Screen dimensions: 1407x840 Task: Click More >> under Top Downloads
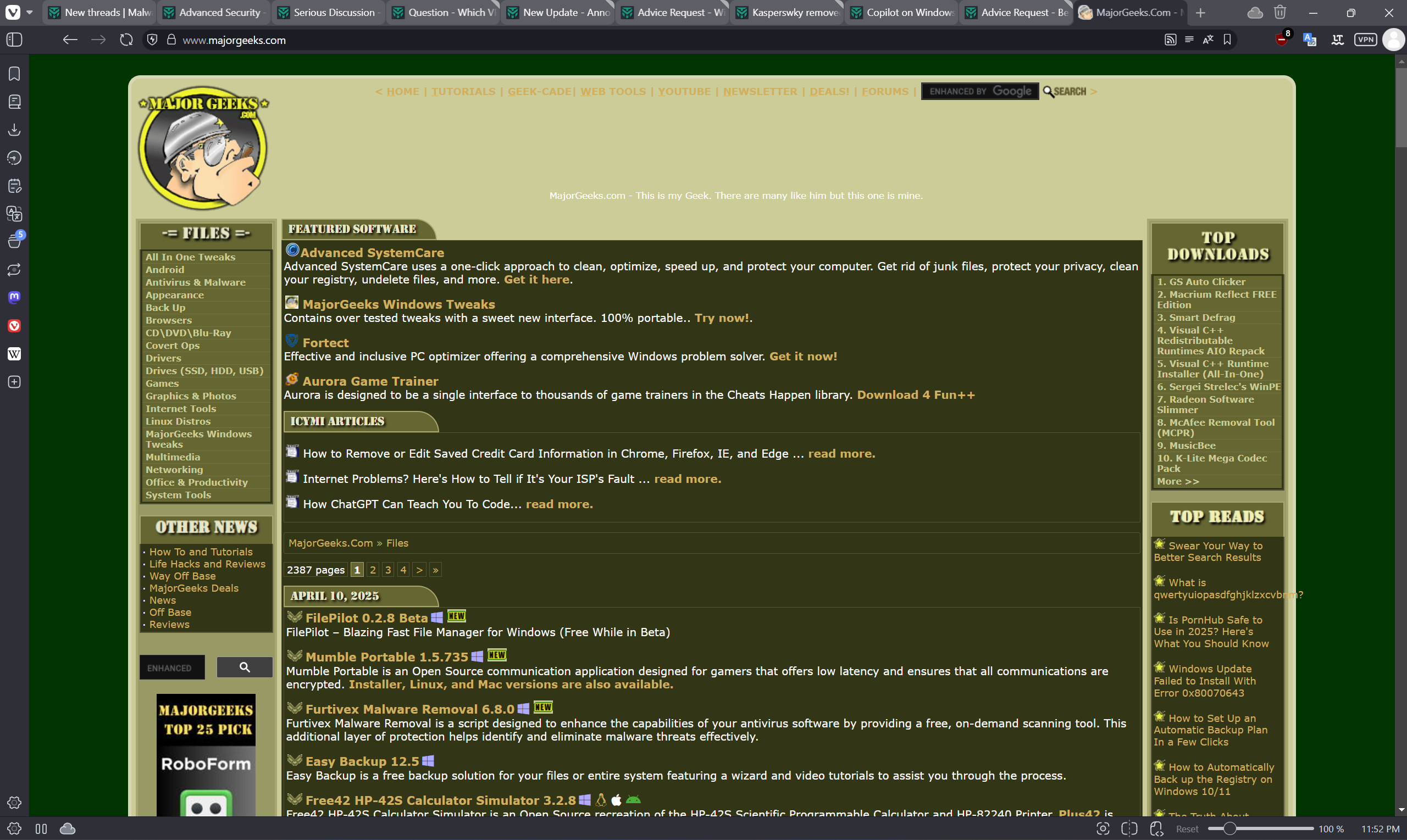tap(1178, 482)
